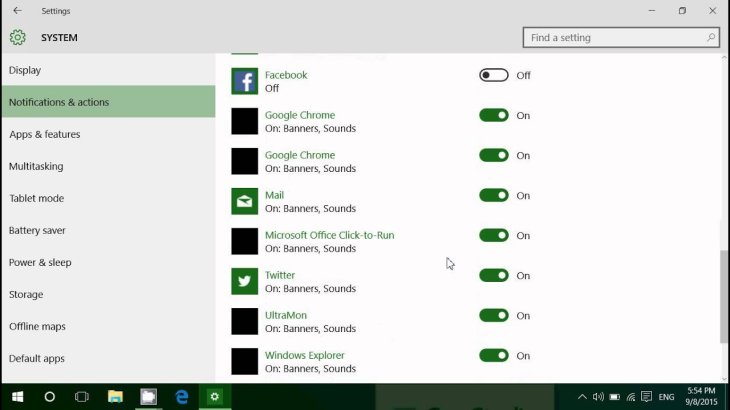
Task: Click the Twitter app icon
Action: click(244, 281)
